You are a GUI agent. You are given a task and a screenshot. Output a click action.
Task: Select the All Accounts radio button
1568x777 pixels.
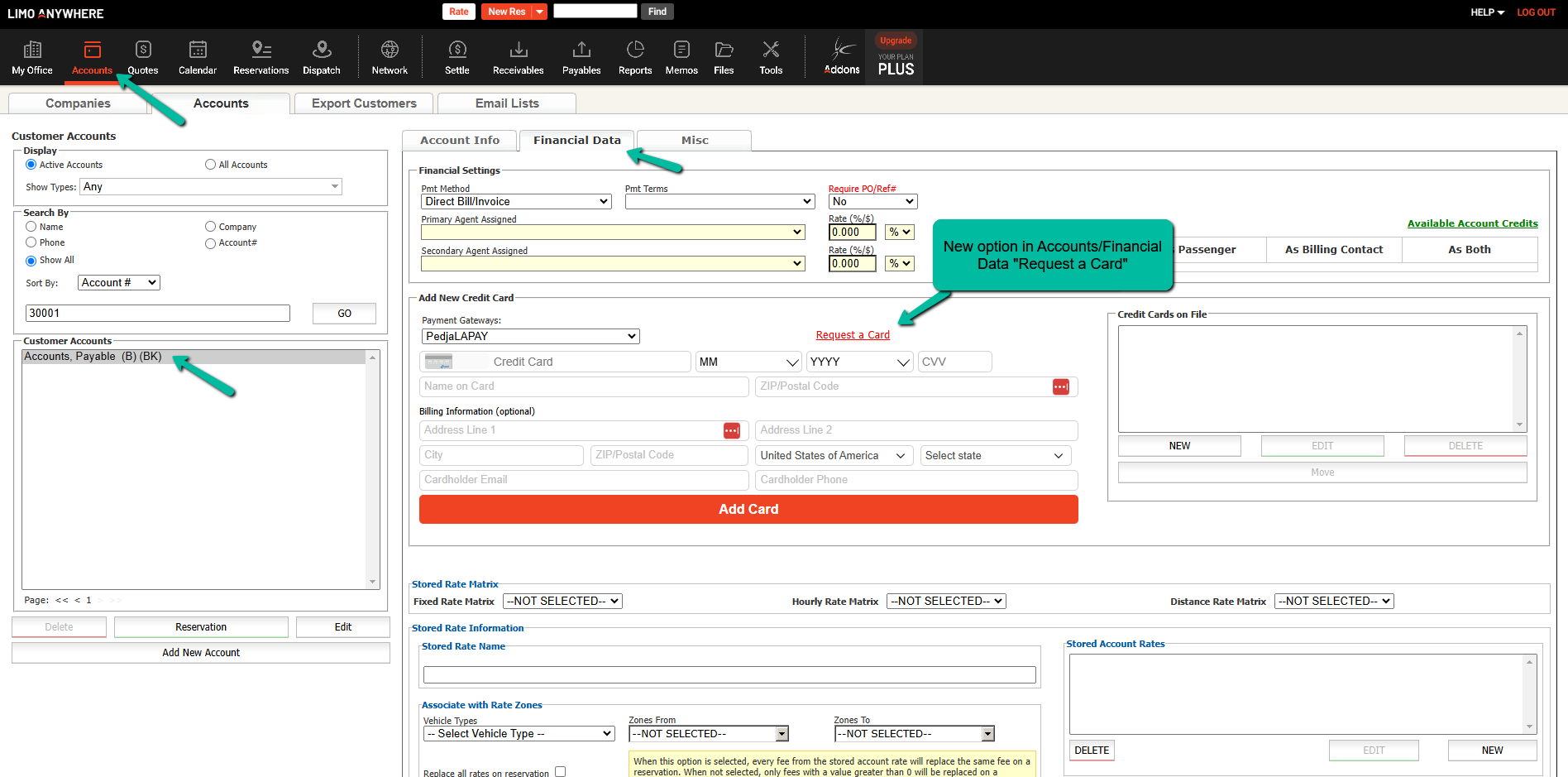[210, 165]
